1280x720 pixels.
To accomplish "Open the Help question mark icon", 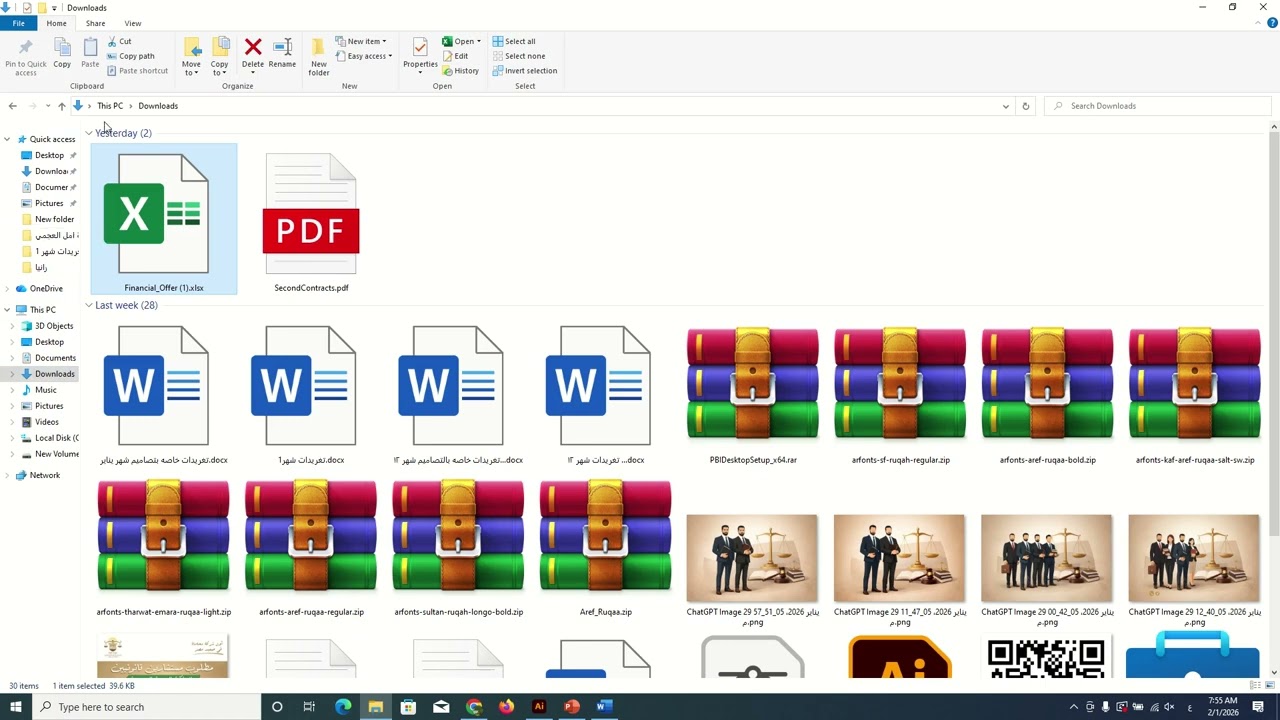I will click(1272, 23).
